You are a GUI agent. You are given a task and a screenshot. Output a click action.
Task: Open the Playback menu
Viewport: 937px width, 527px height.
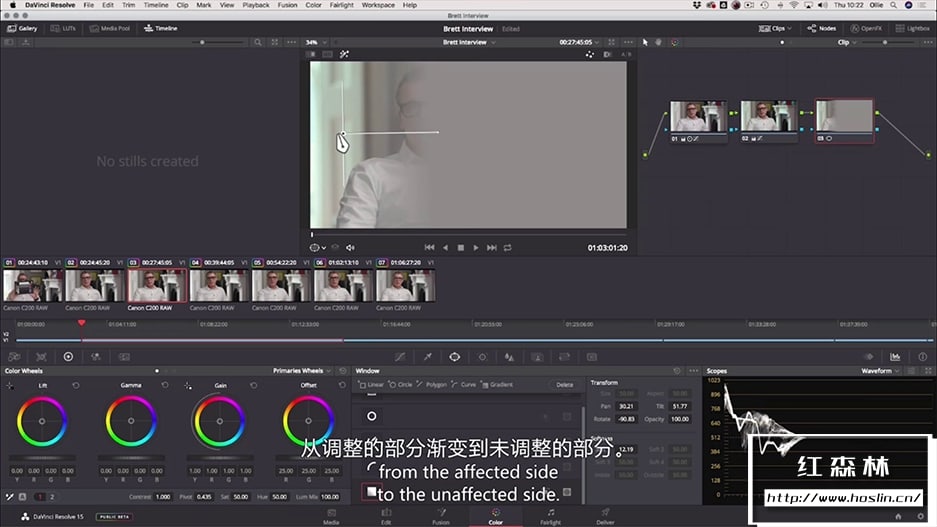pos(256,5)
